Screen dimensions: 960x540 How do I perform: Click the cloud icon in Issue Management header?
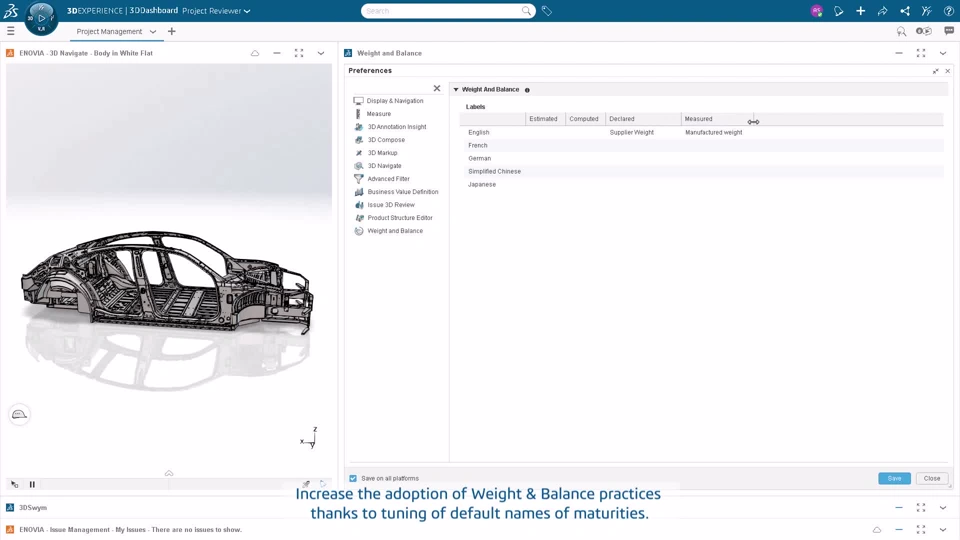pos(877,530)
